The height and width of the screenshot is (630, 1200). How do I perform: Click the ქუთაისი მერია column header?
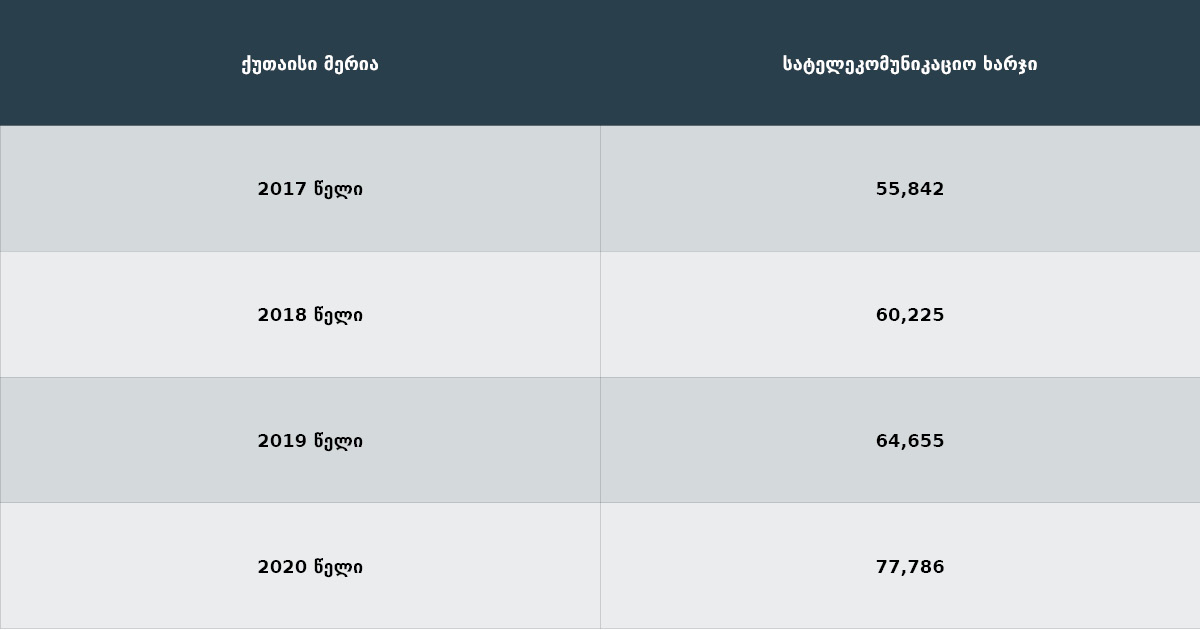310,64
